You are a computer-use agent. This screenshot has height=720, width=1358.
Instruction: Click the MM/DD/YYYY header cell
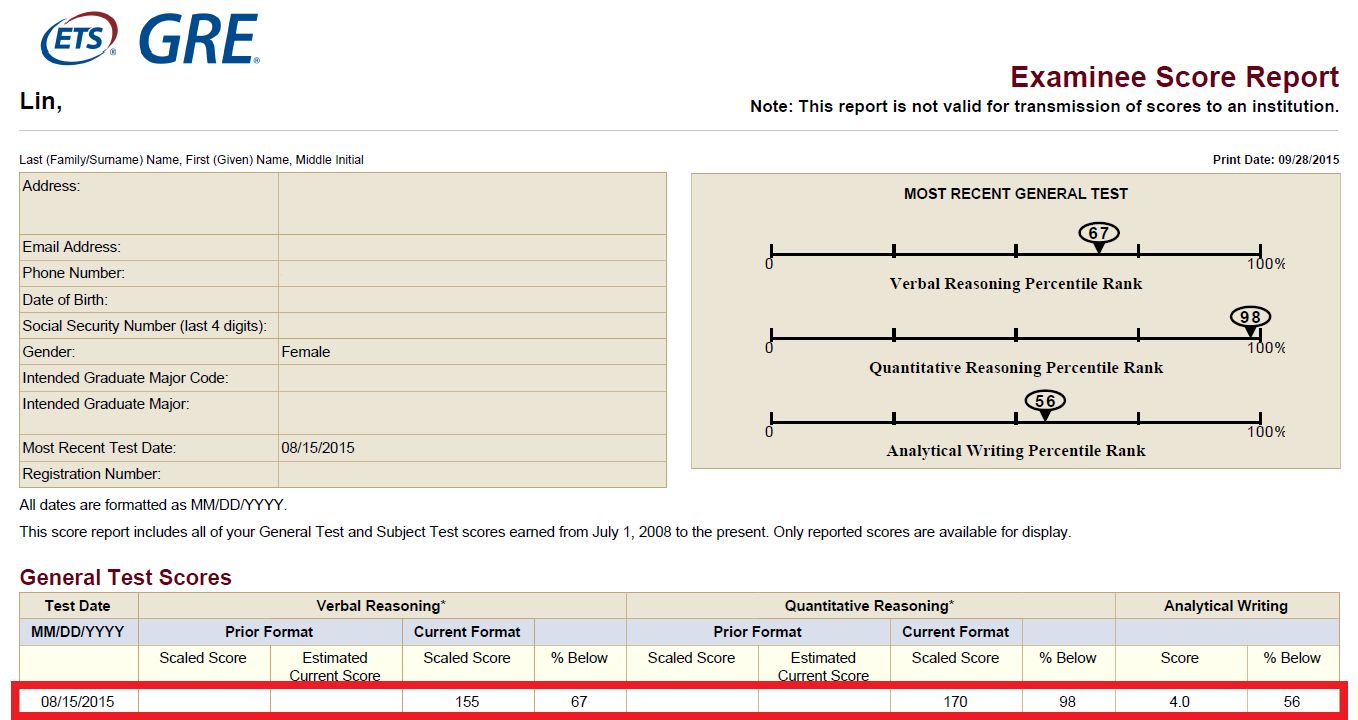[x=78, y=632]
